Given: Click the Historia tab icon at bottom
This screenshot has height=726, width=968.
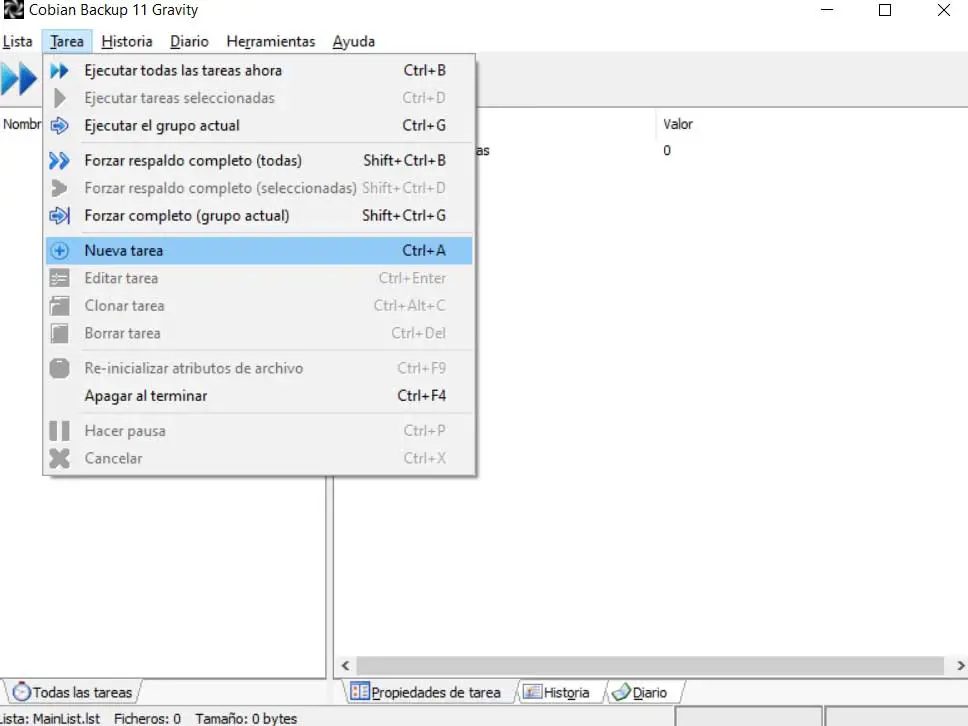Looking at the screenshot, I should 532,692.
